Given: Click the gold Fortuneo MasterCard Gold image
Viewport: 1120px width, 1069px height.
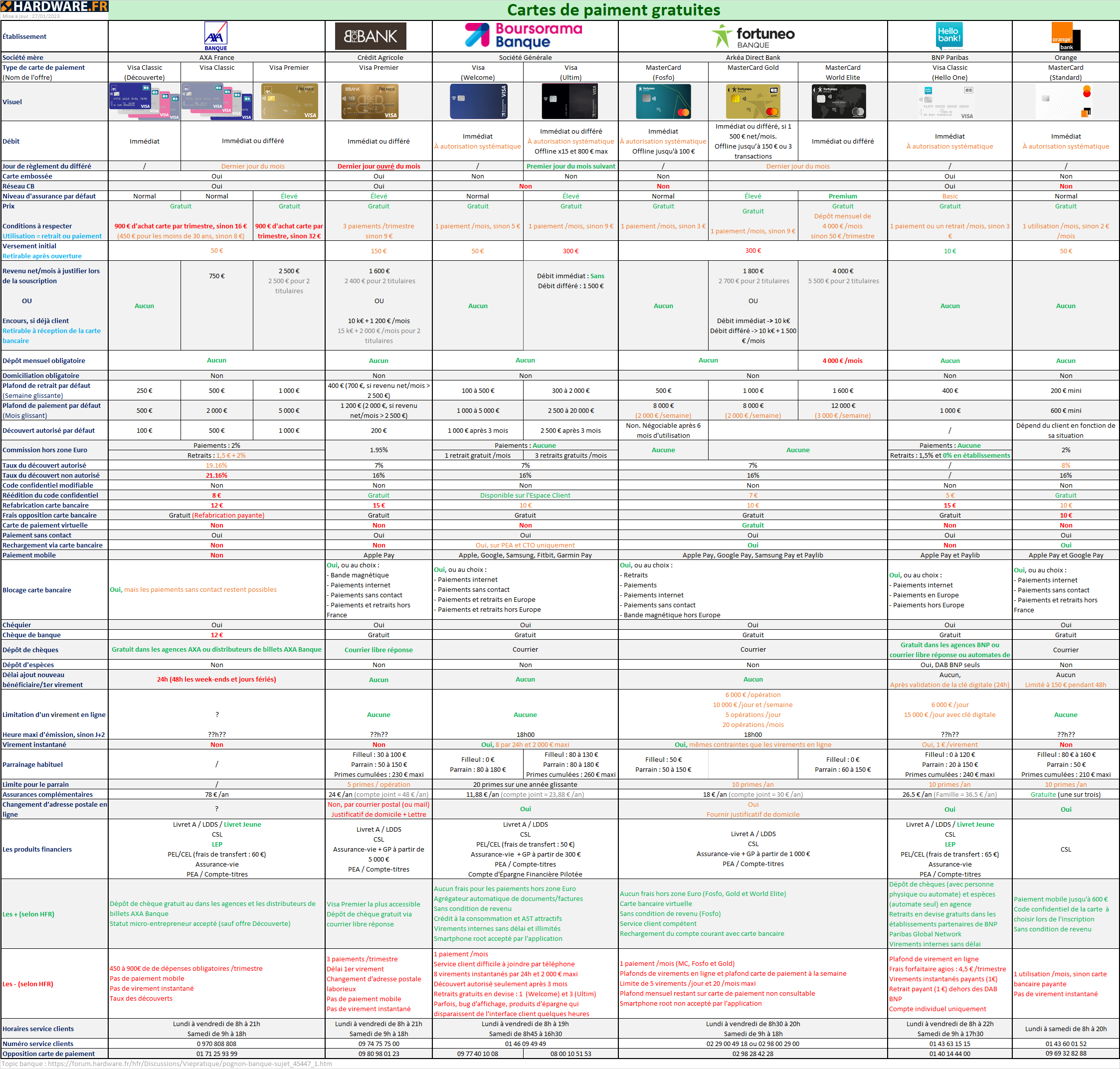Looking at the screenshot, I should point(752,101).
